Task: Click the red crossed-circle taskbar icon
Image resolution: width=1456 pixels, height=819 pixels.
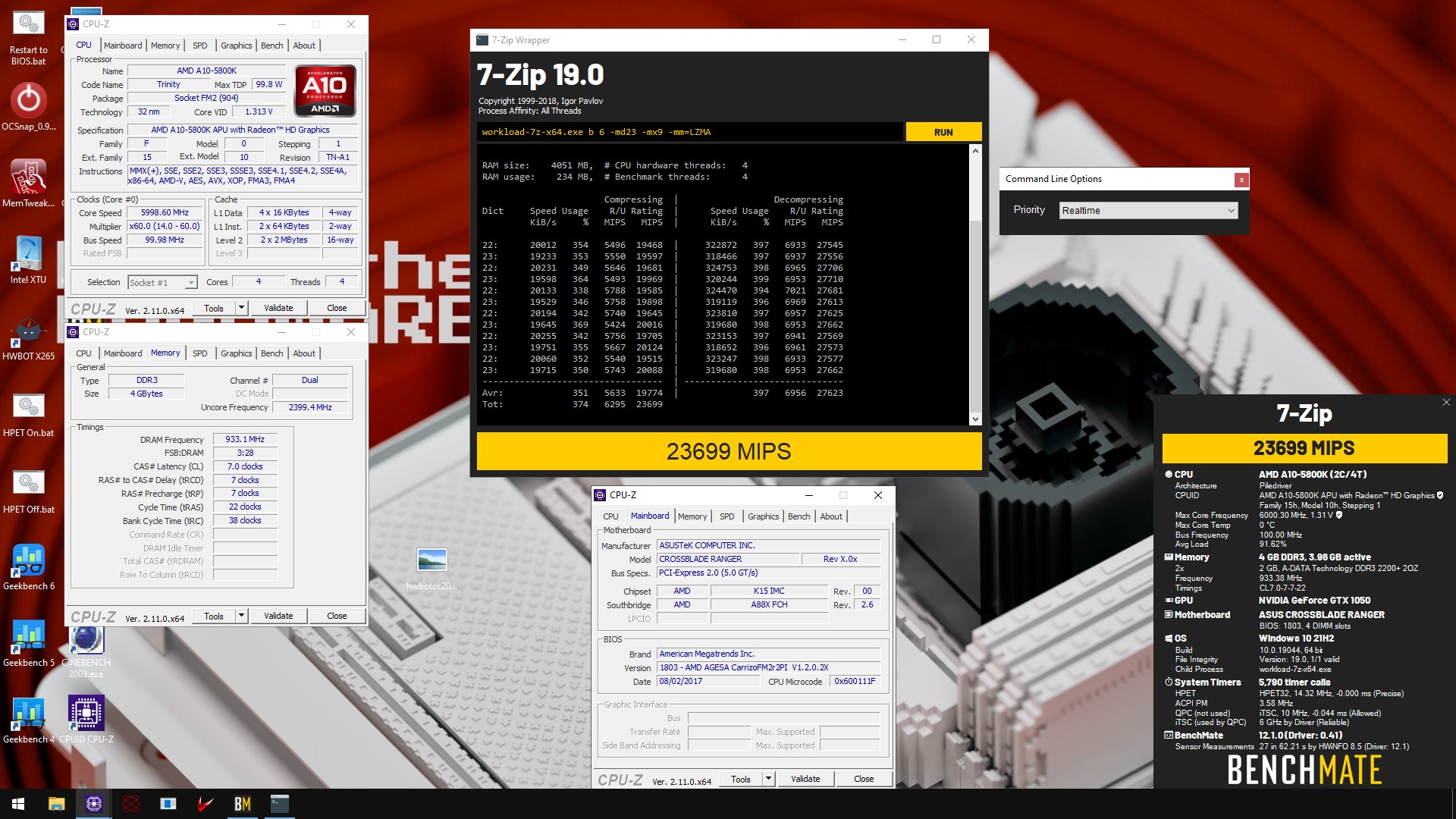Action: click(131, 804)
